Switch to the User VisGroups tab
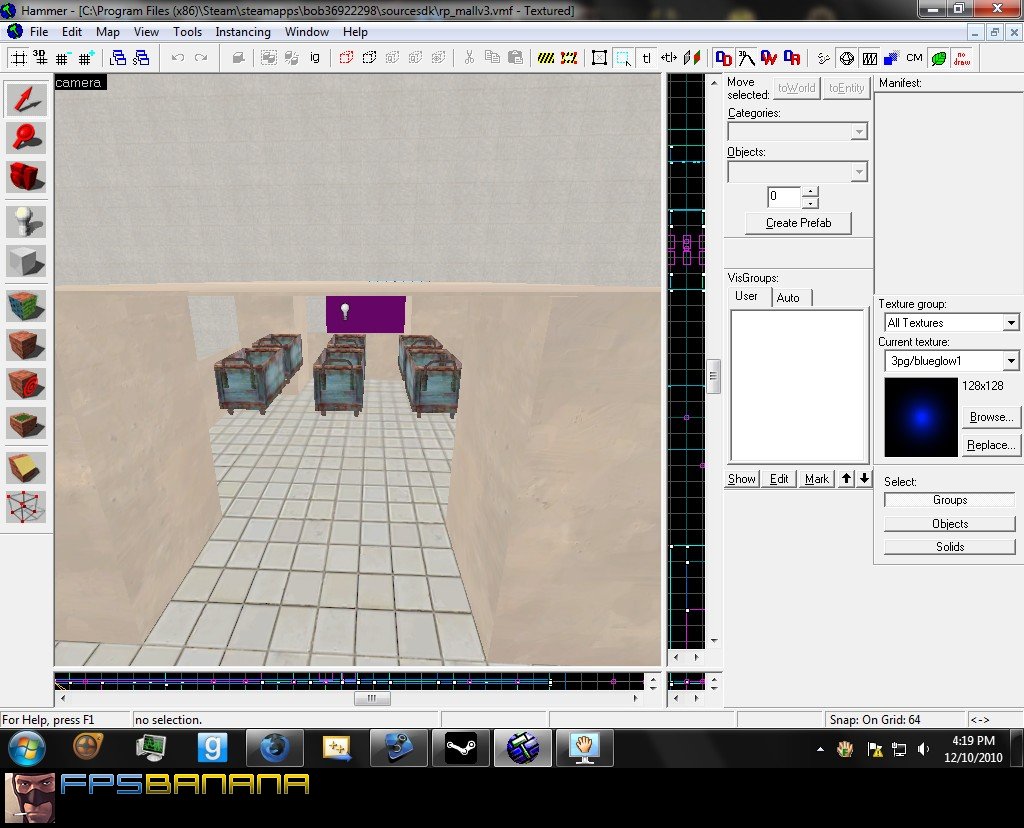Image resolution: width=1024 pixels, height=828 pixels. 746,296
